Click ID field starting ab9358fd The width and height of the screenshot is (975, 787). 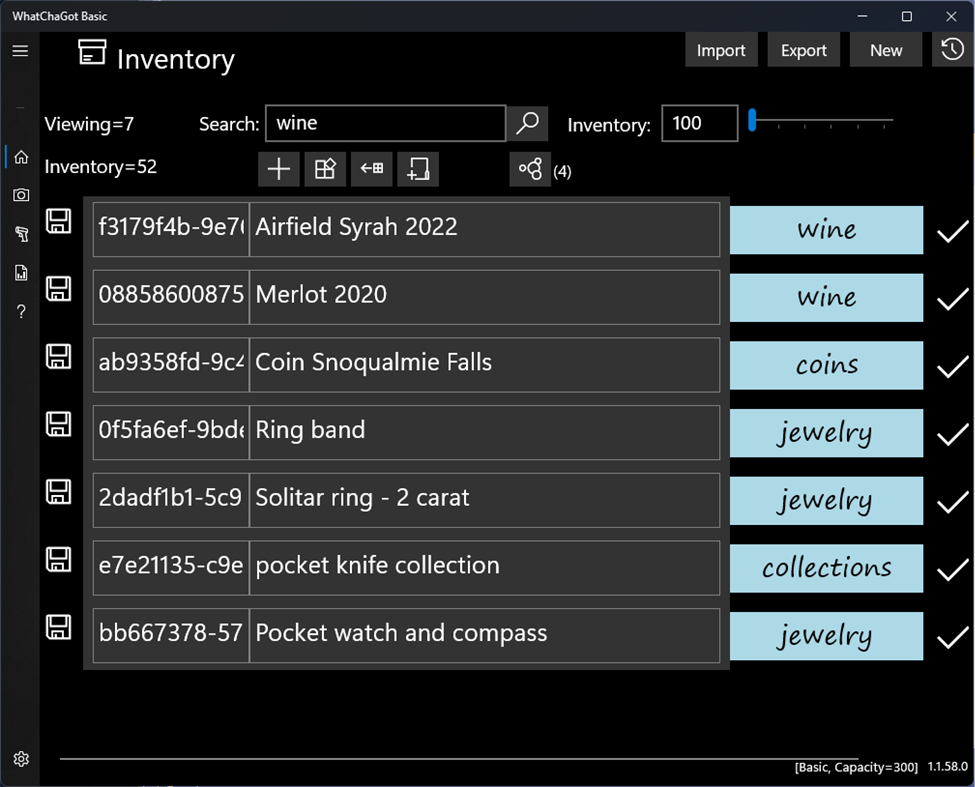pos(171,365)
